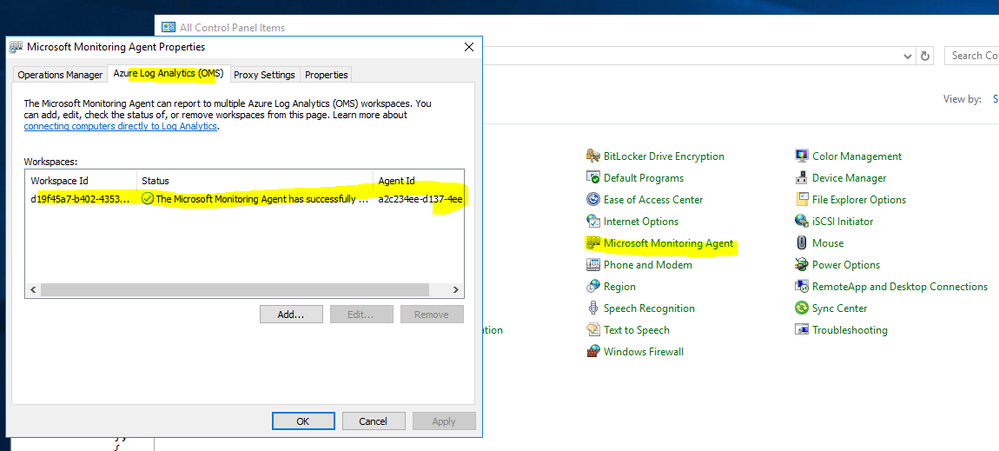Switch to the Properties tab
The height and width of the screenshot is (451, 999).
326,75
